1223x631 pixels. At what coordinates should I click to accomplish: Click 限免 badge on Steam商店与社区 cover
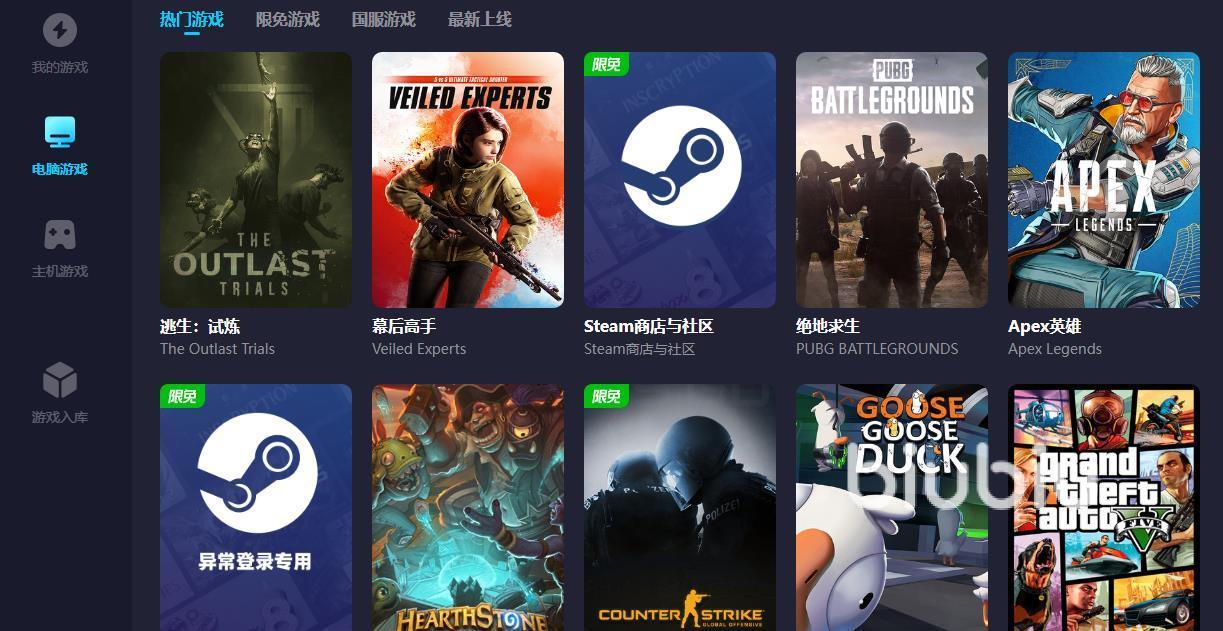[606, 64]
